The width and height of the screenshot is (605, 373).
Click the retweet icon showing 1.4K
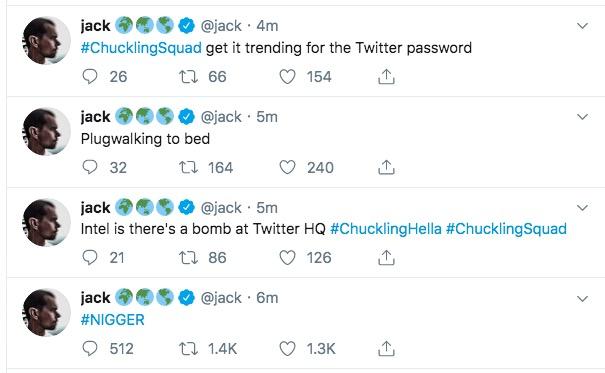tap(188, 349)
